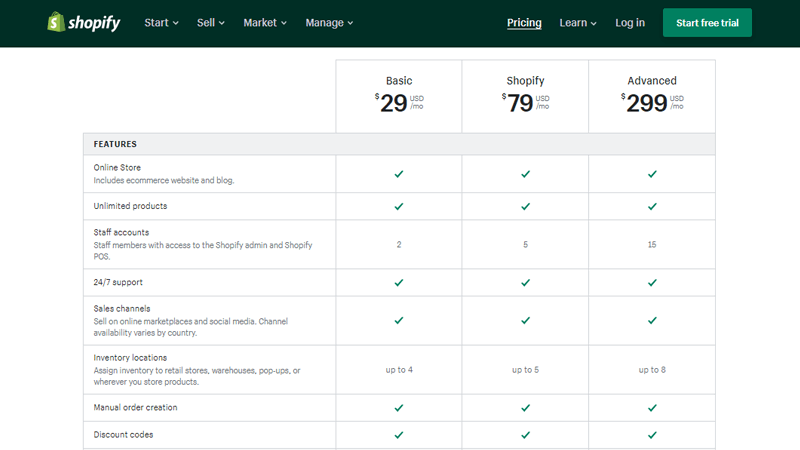Click Staff accounts value 5 for Shopify
Image resolution: width=800 pixels, height=450 pixels.
pos(526,244)
